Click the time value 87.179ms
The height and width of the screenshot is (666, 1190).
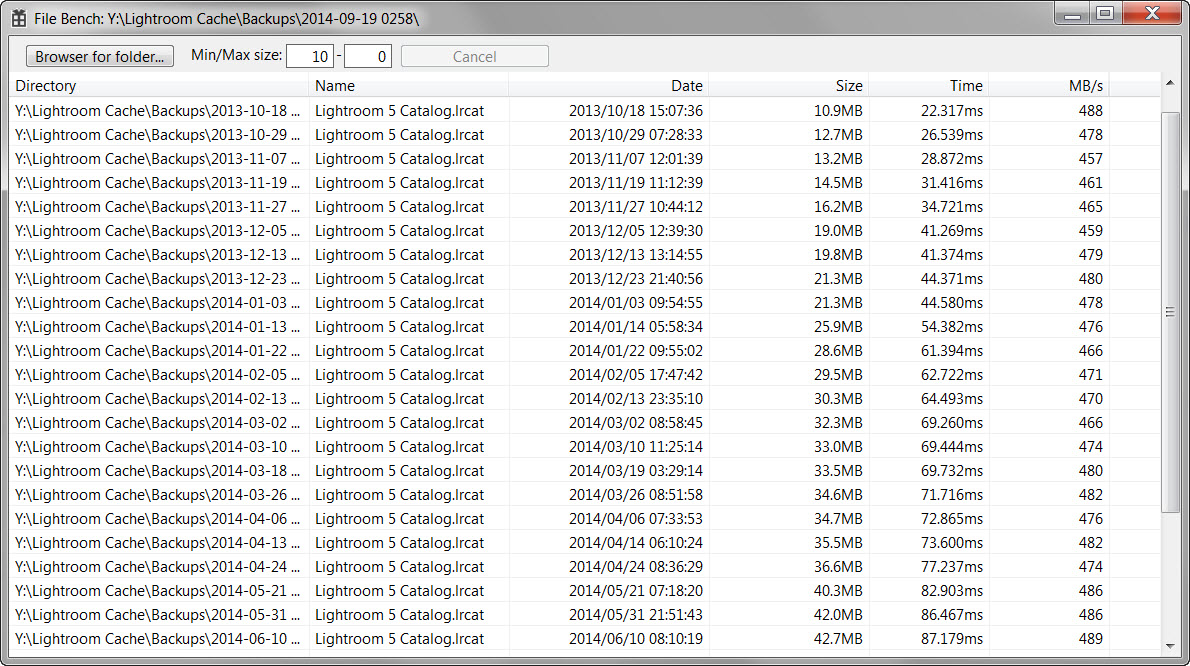[x=952, y=639]
